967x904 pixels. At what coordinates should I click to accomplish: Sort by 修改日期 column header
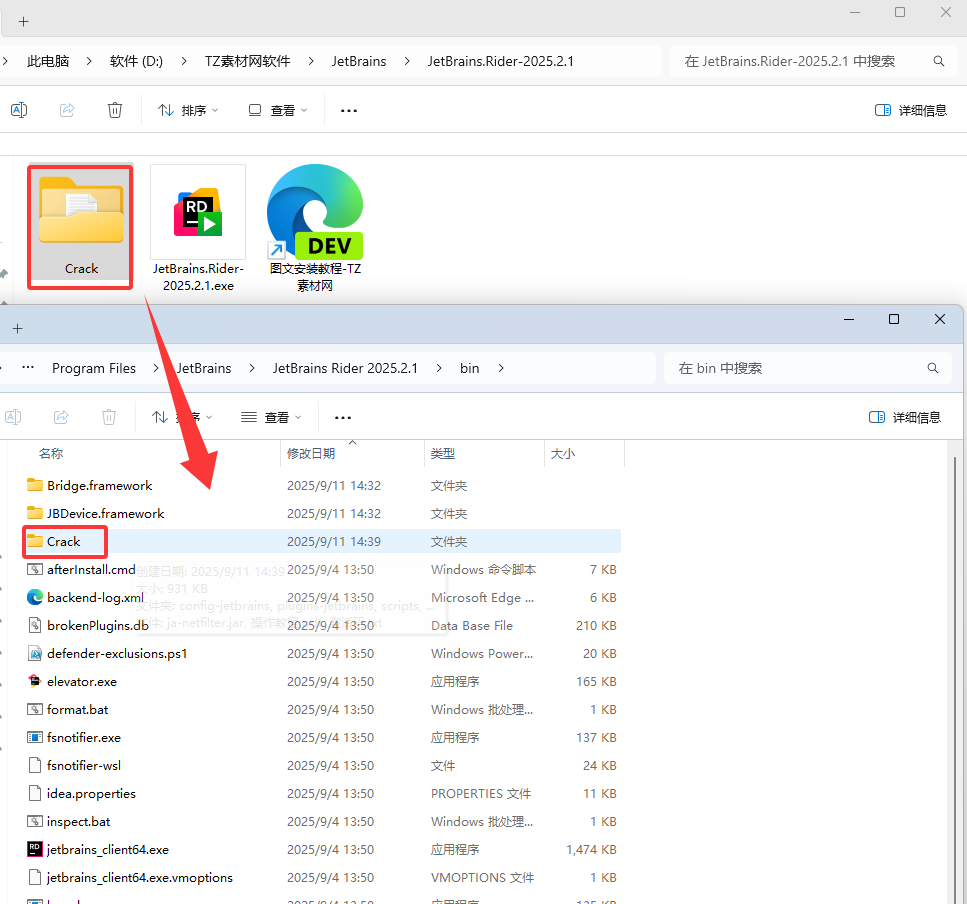(x=311, y=454)
